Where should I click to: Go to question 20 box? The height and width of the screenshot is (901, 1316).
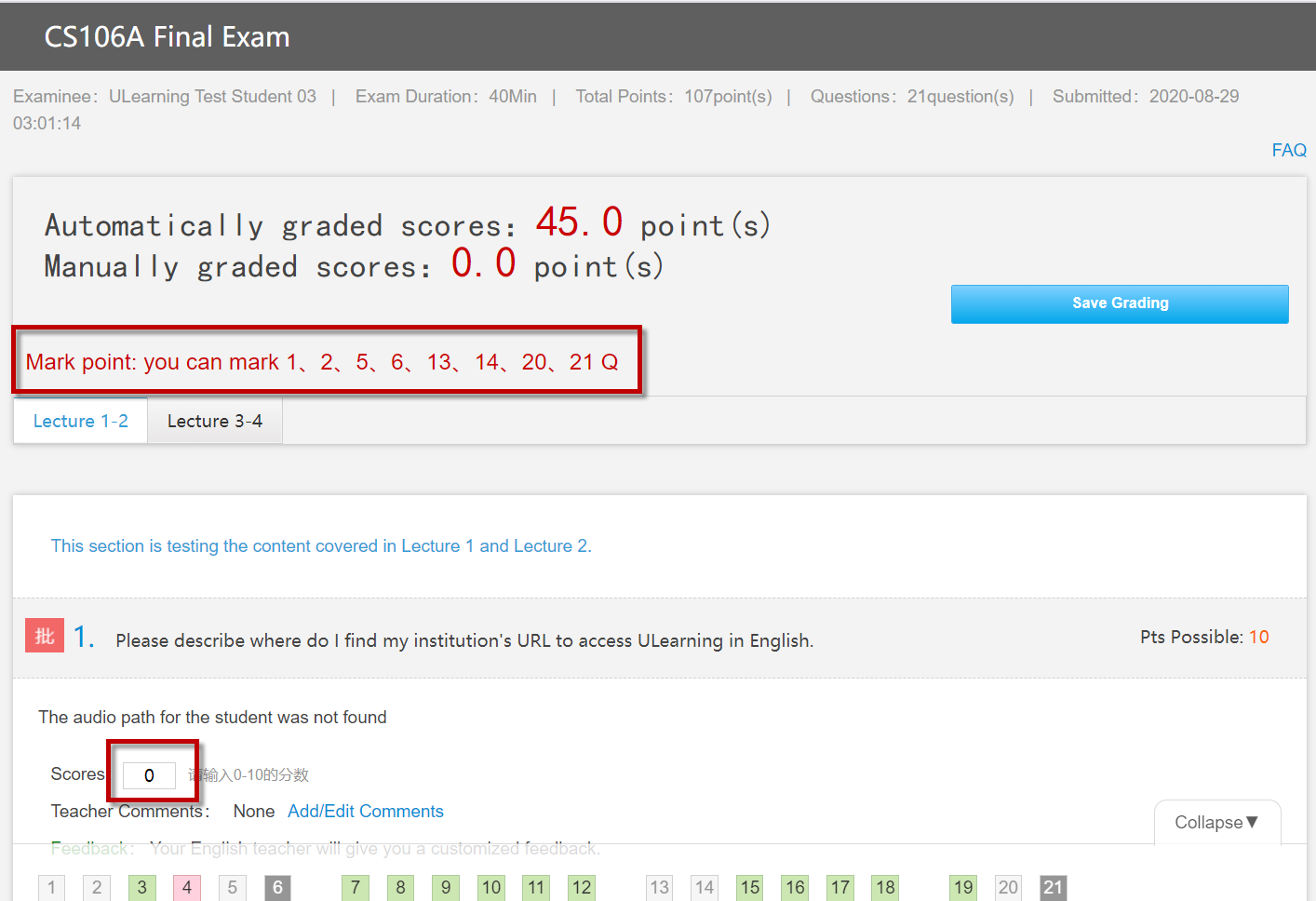click(x=1008, y=888)
